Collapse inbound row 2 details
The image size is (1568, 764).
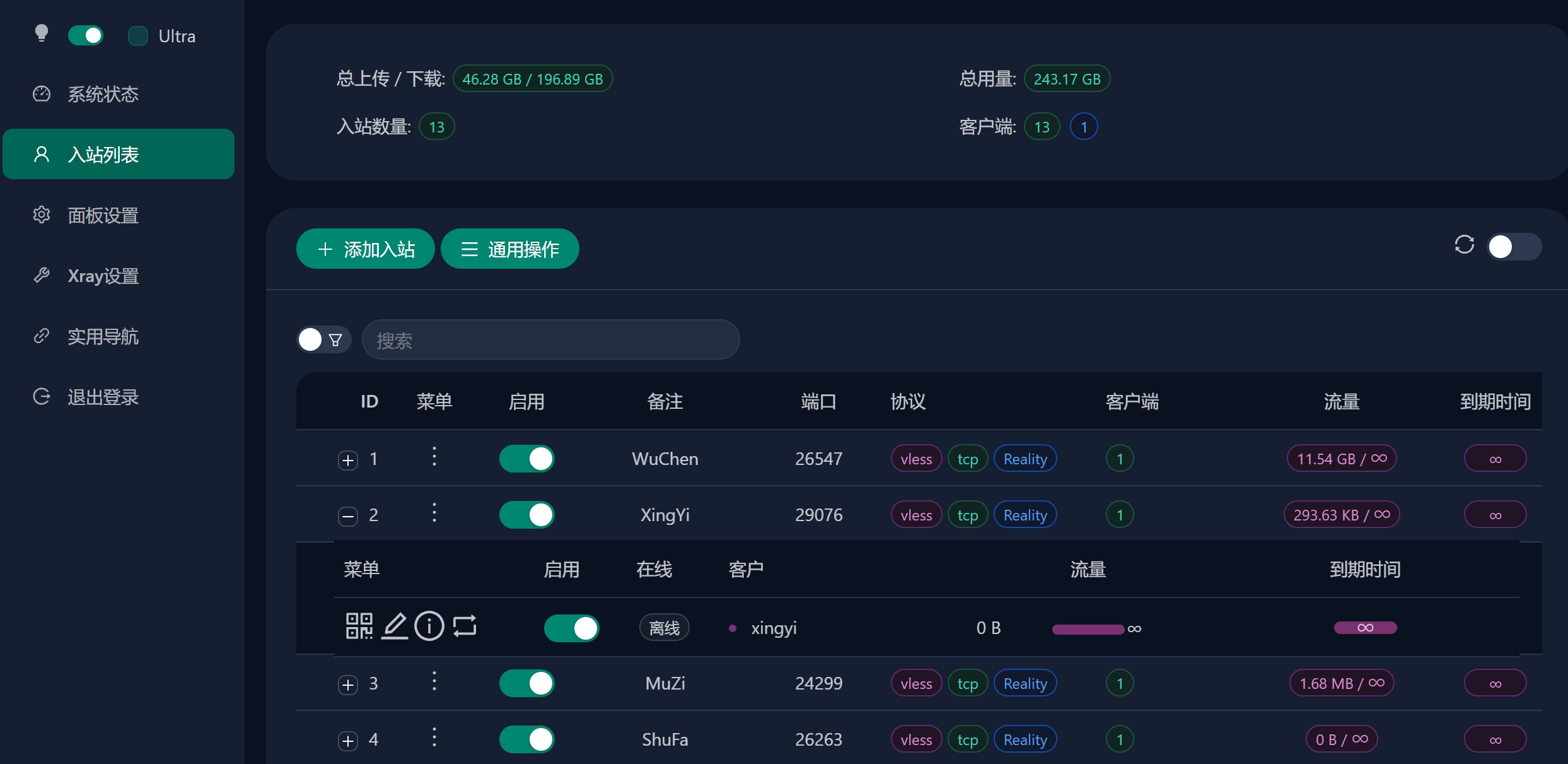pyautogui.click(x=348, y=516)
